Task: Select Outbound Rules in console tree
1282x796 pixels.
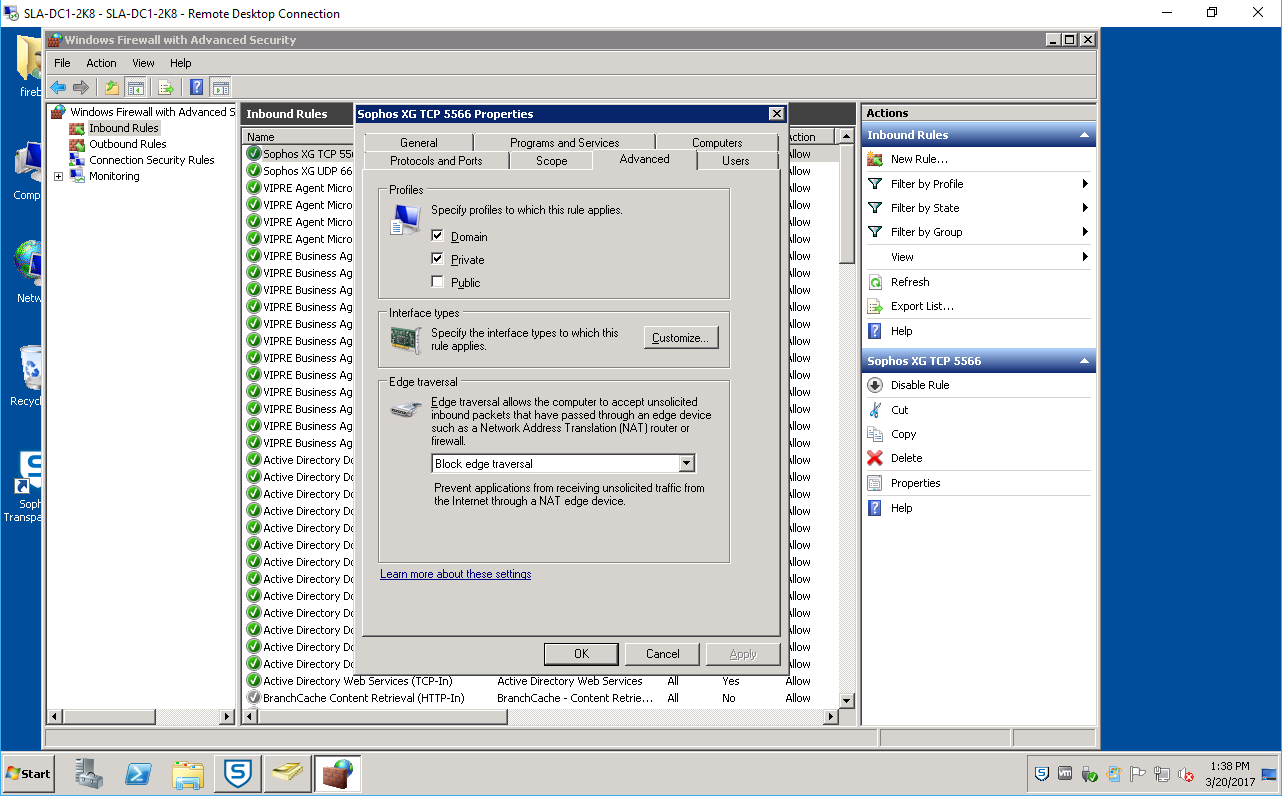Action: tap(127, 144)
